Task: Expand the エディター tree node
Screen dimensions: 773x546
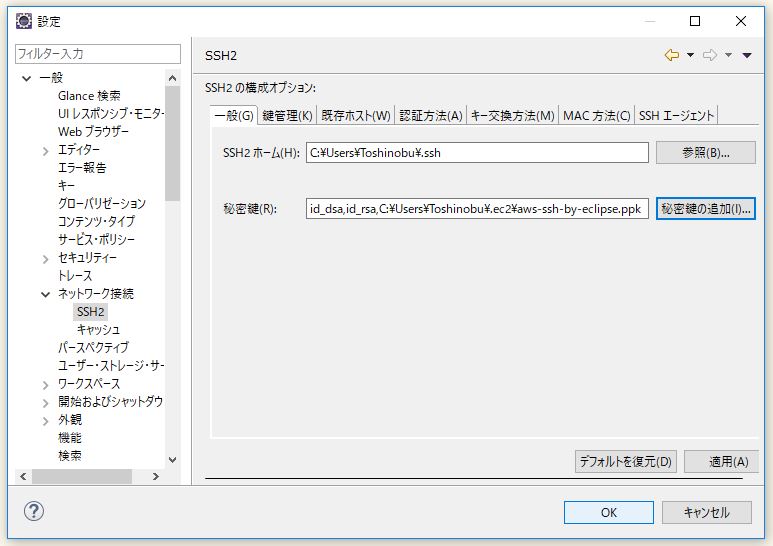Action: coord(45,151)
